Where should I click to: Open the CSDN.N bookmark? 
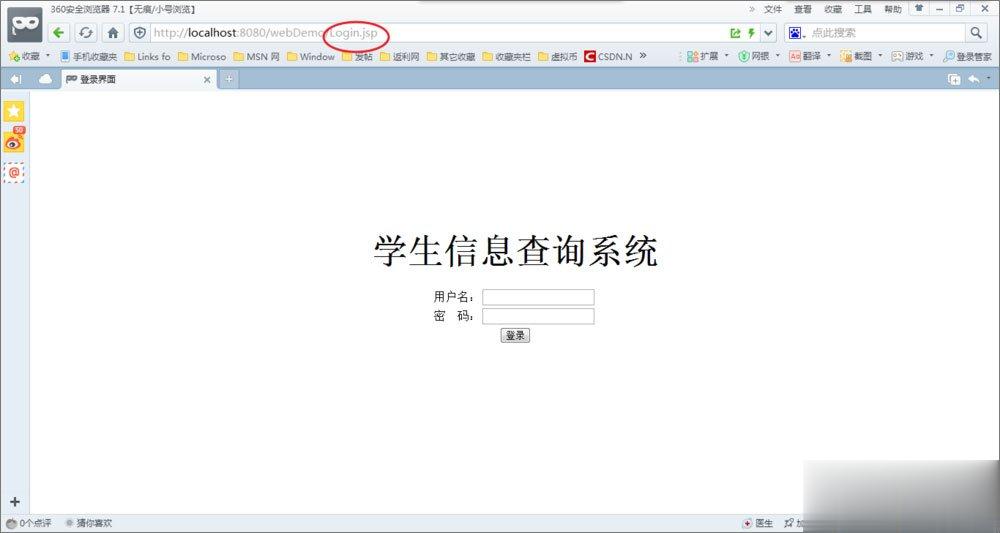pyautogui.click(x=608, y=56)
